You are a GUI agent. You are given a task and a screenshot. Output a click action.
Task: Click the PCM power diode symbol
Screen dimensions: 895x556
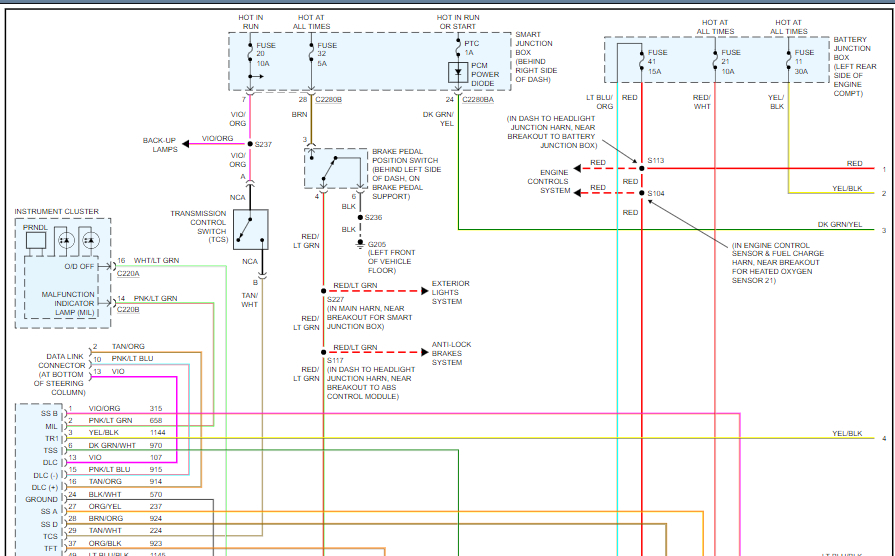pos(459,72)
